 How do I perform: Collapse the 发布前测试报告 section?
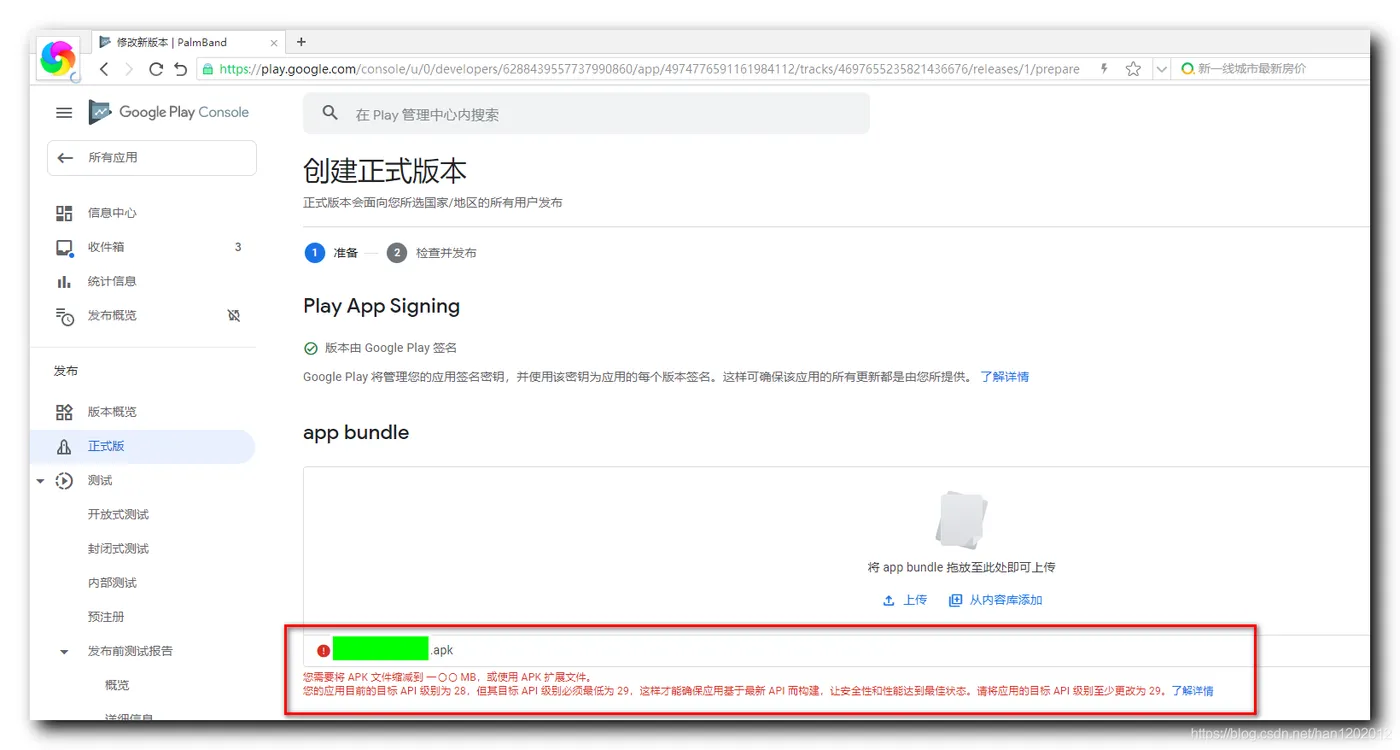[x=63, y=651]
